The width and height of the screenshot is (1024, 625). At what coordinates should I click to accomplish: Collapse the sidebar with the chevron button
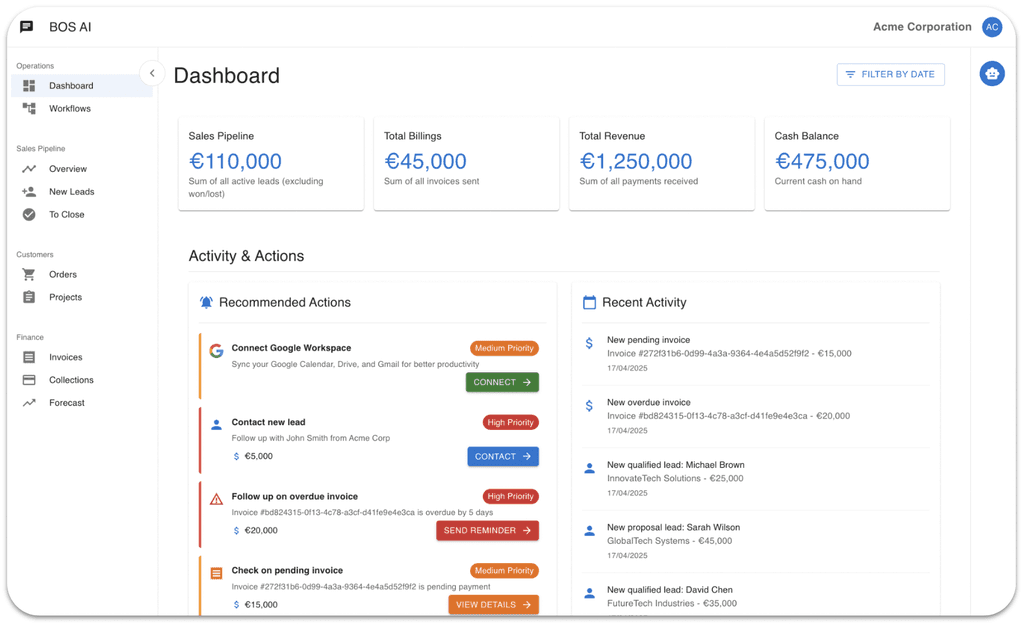click(152, 73)
